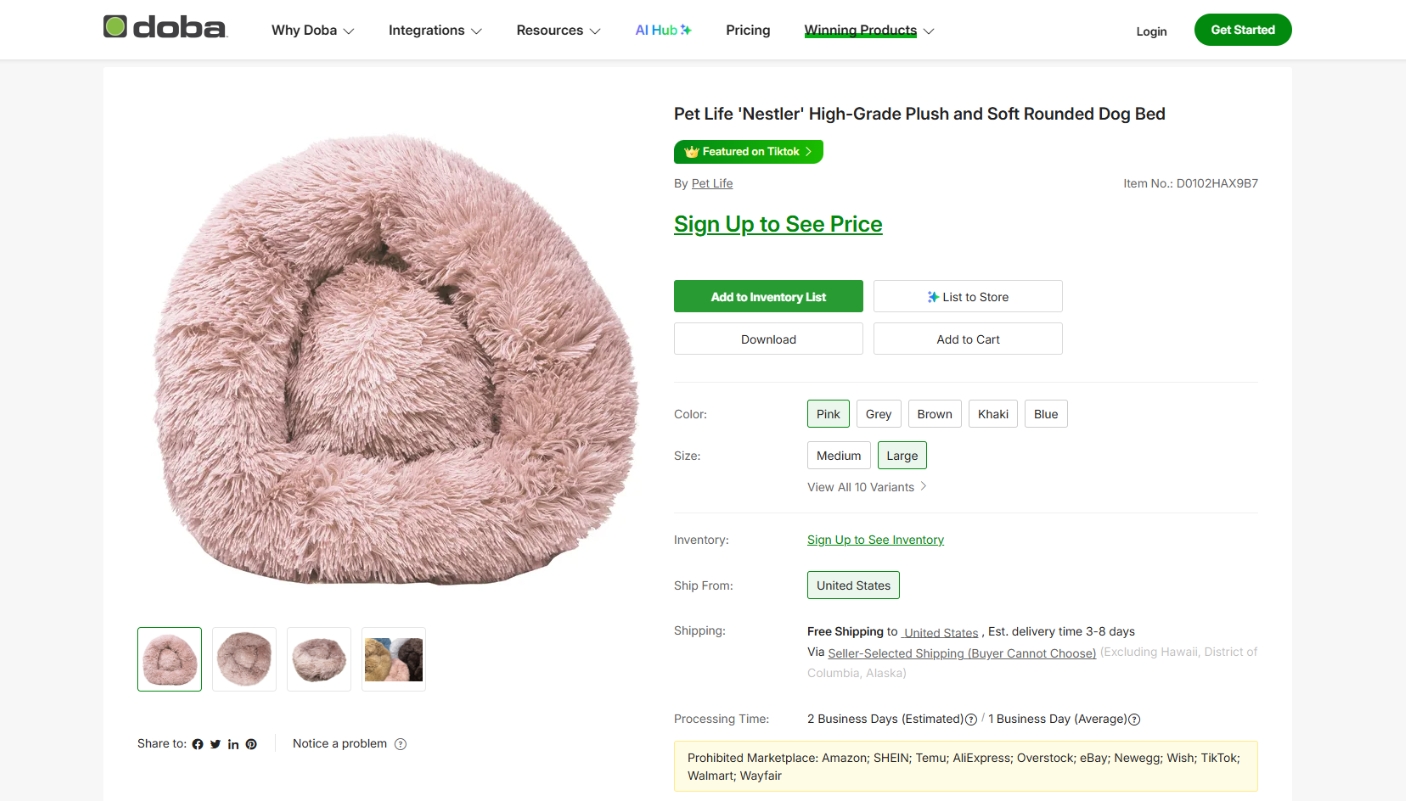This screenshot has width=1406, height=801.
Task: Open the Winning Products menu
Action: coord(862,30)
